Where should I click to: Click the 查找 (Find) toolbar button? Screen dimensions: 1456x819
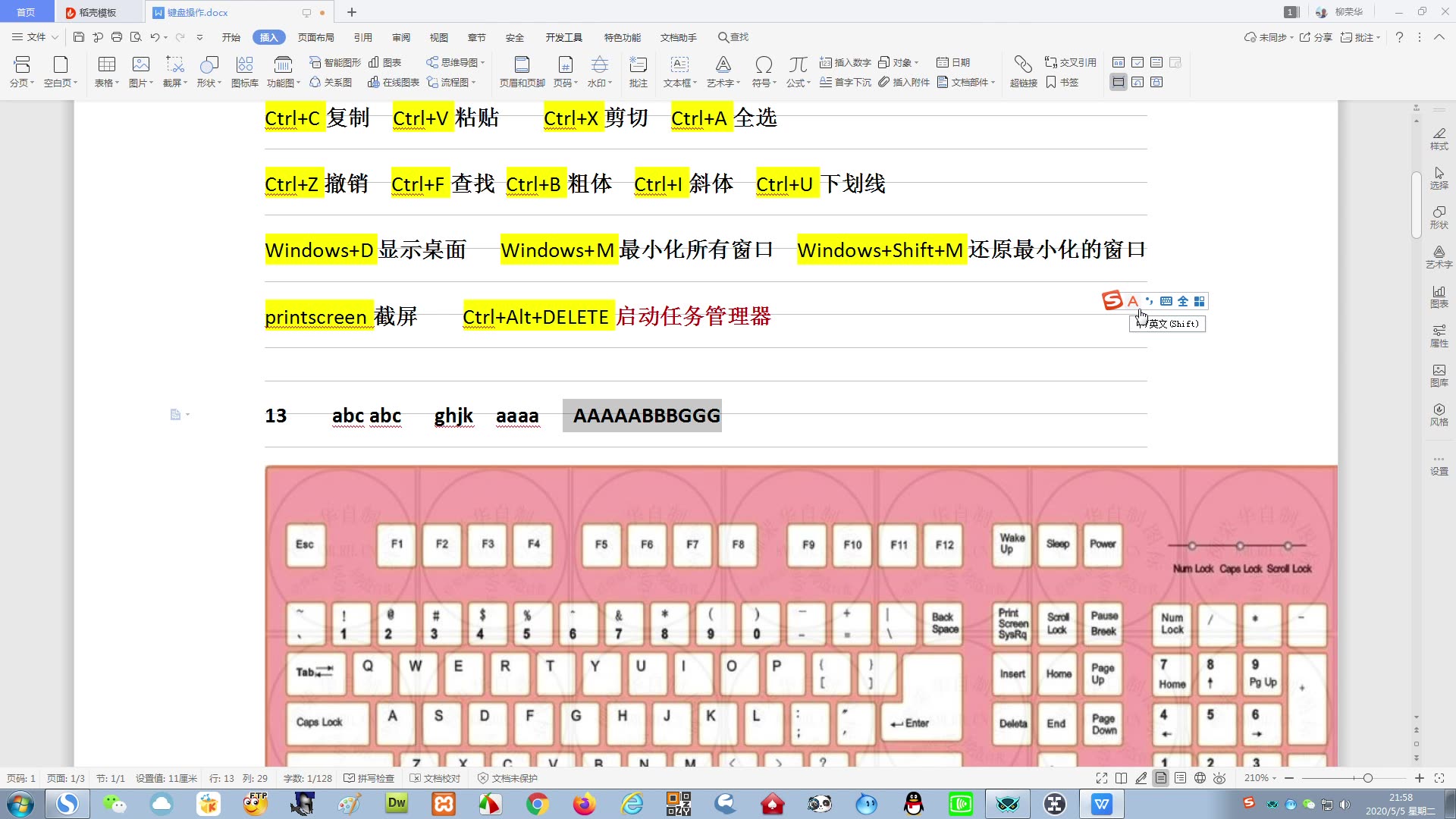[x=733, y=37]
